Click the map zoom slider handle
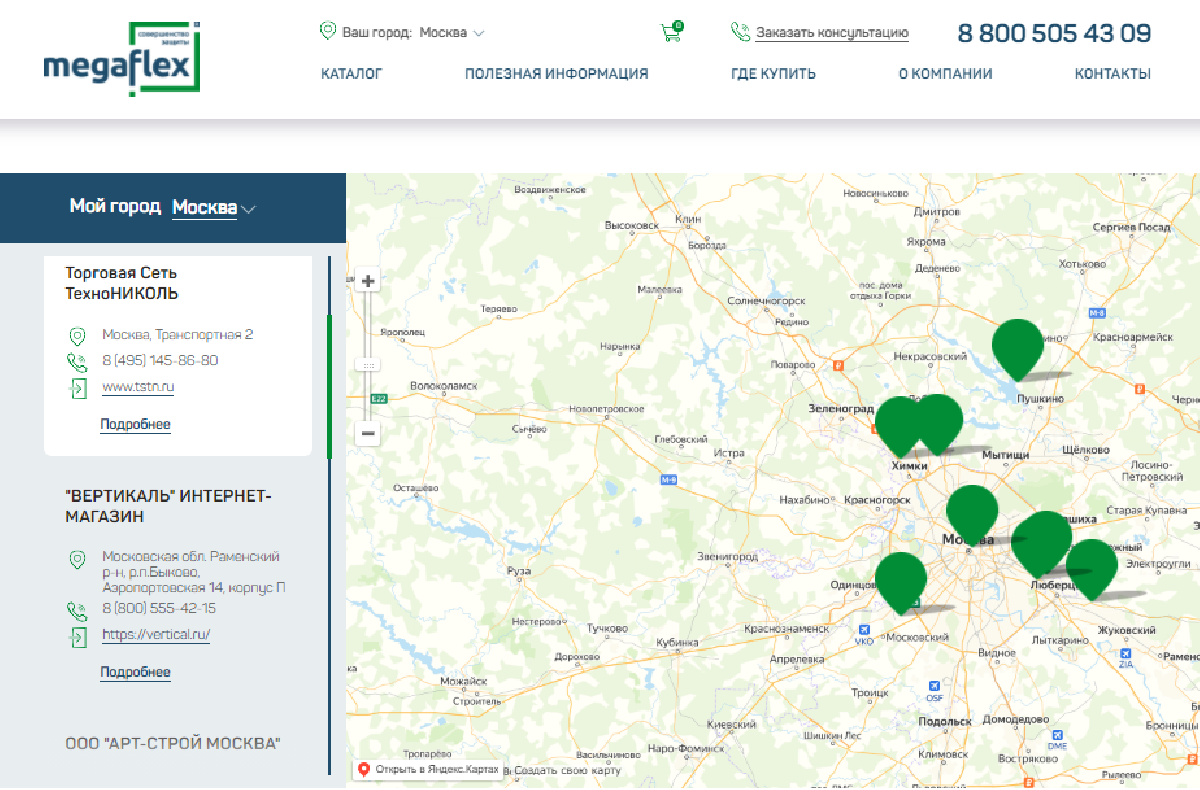Screen dimensions: 1200x790 pos(368,366)
